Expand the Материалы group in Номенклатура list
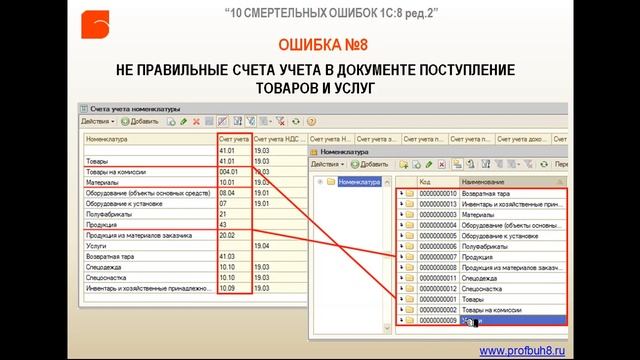Viewport: 640px width, 360px height. pyautogui.click(x=401, y=215)
